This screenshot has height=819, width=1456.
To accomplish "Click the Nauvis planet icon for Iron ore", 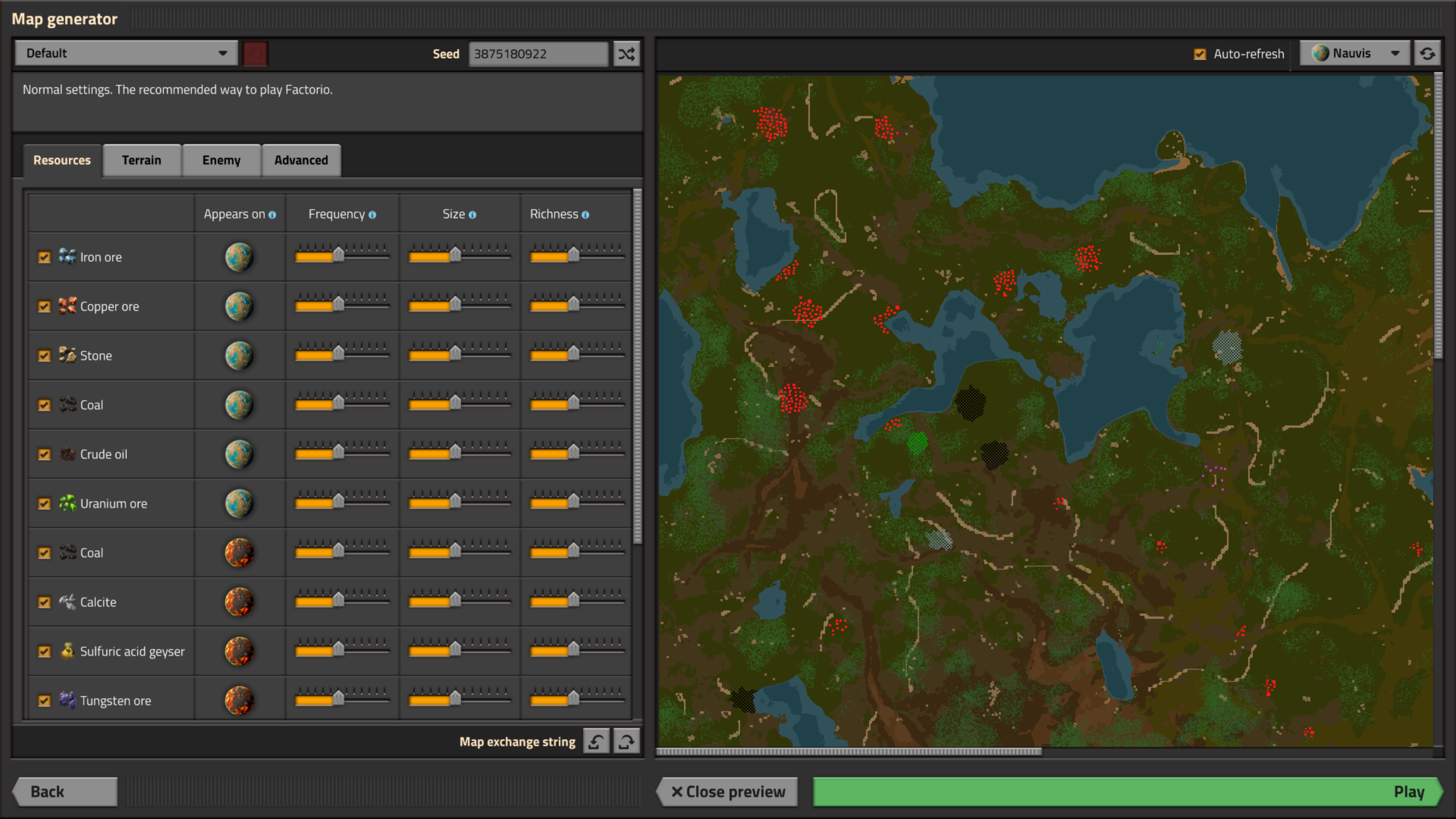I will click(x=239, y=257).
